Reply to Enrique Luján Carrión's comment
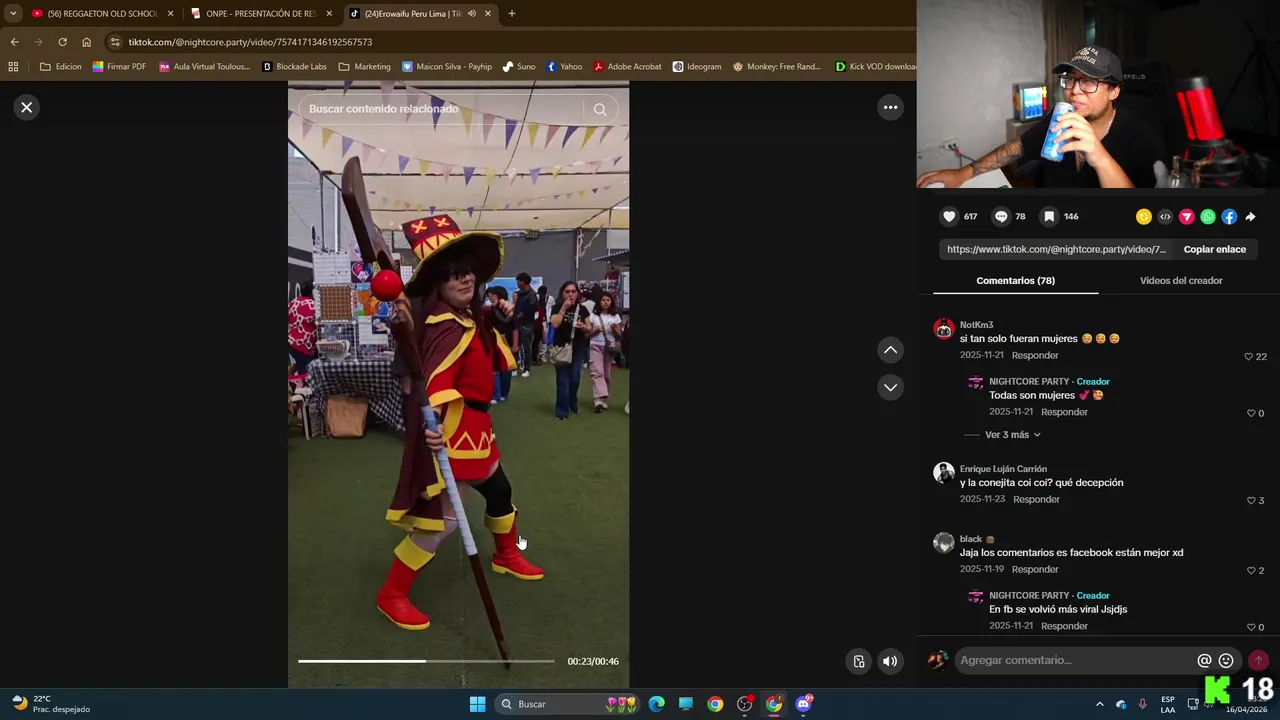The height and width of the screenshot is (720, 1280). (x=1036, y=499)
